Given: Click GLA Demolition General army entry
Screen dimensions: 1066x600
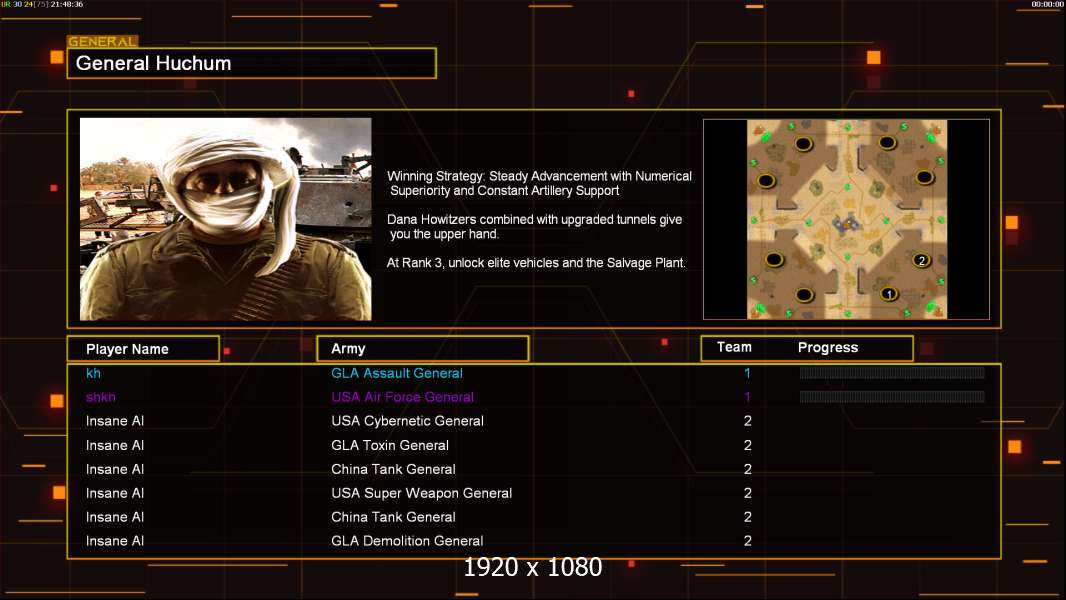Looking at the screenshot, I should click(x=407, y=541).
